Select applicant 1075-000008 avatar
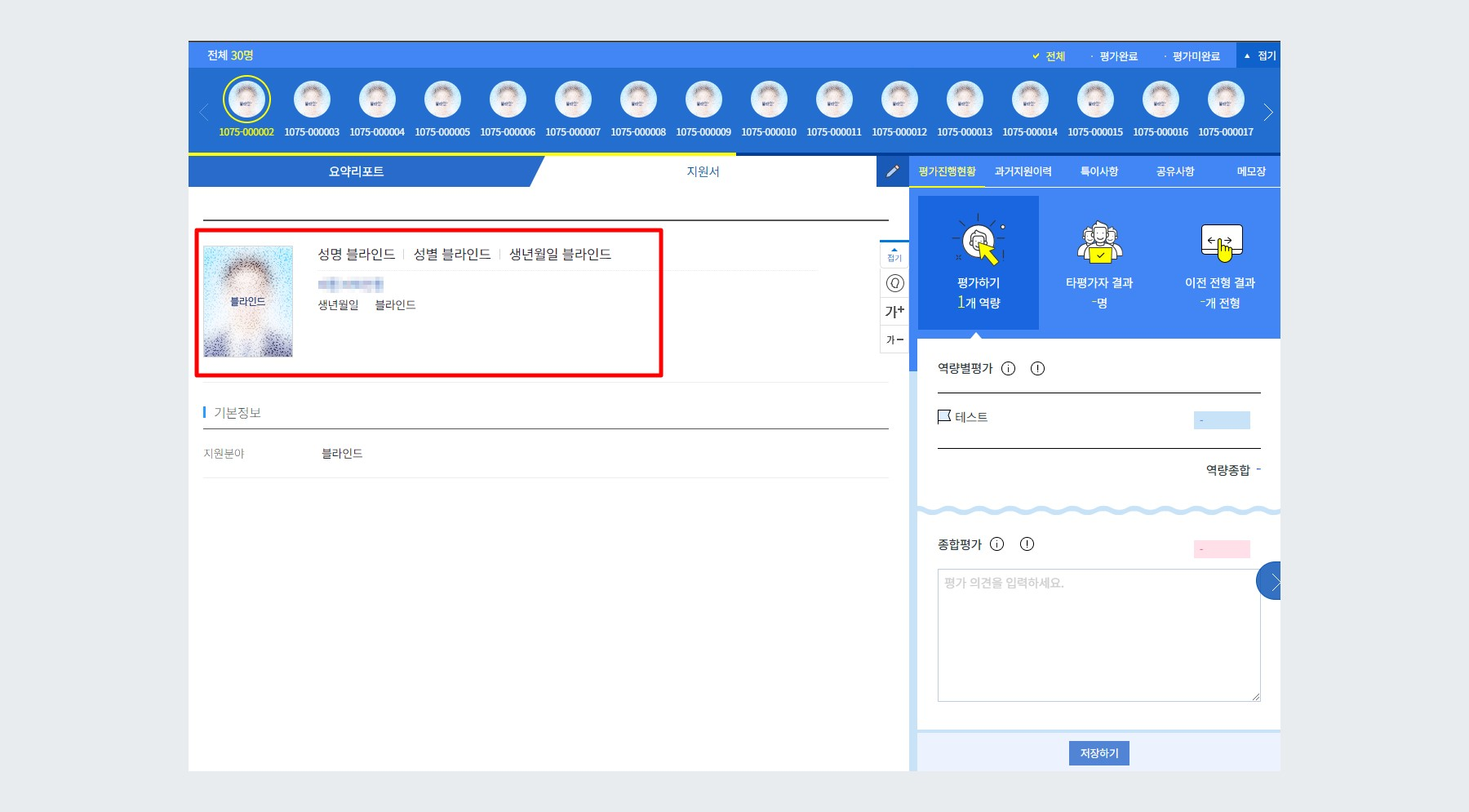The height and width of the screenshot is (812, 1469). (638, 100)
